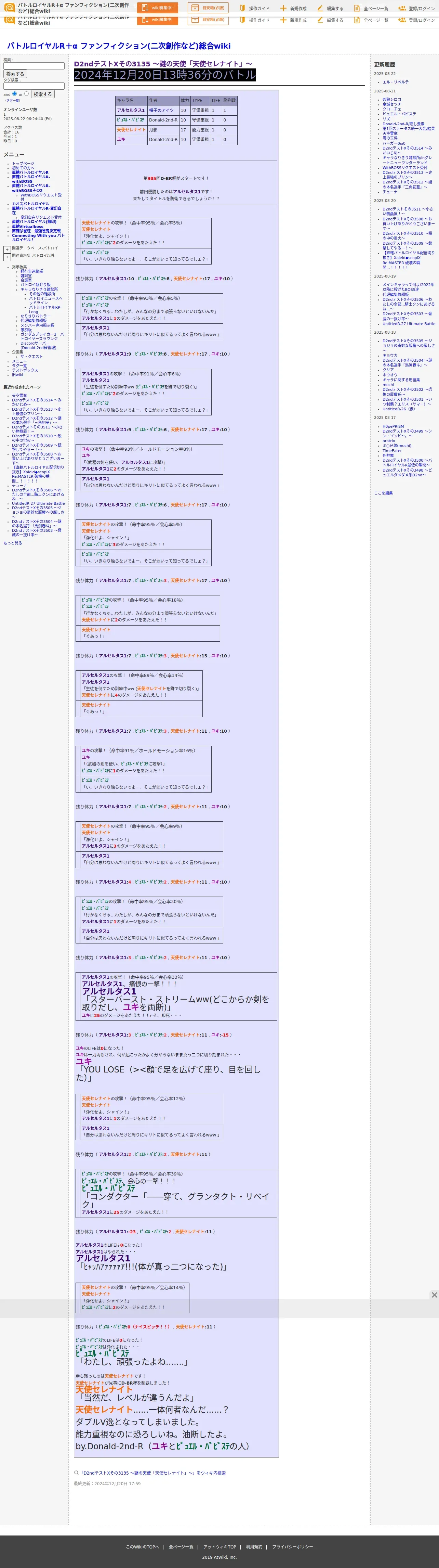Open 雑談室 link under 掲示板集
The width and height of the screenshot is (439, 1568).
pyautogui.click(x=26, y=276)
